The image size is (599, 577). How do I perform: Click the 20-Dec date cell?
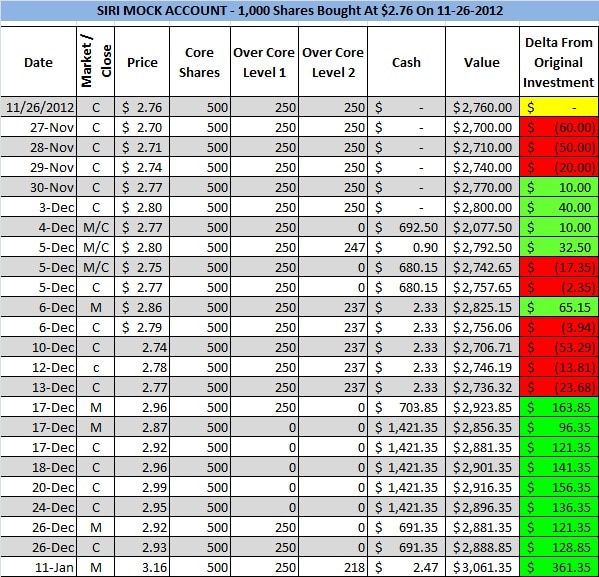pyautogui.click(x=38, y=487)
